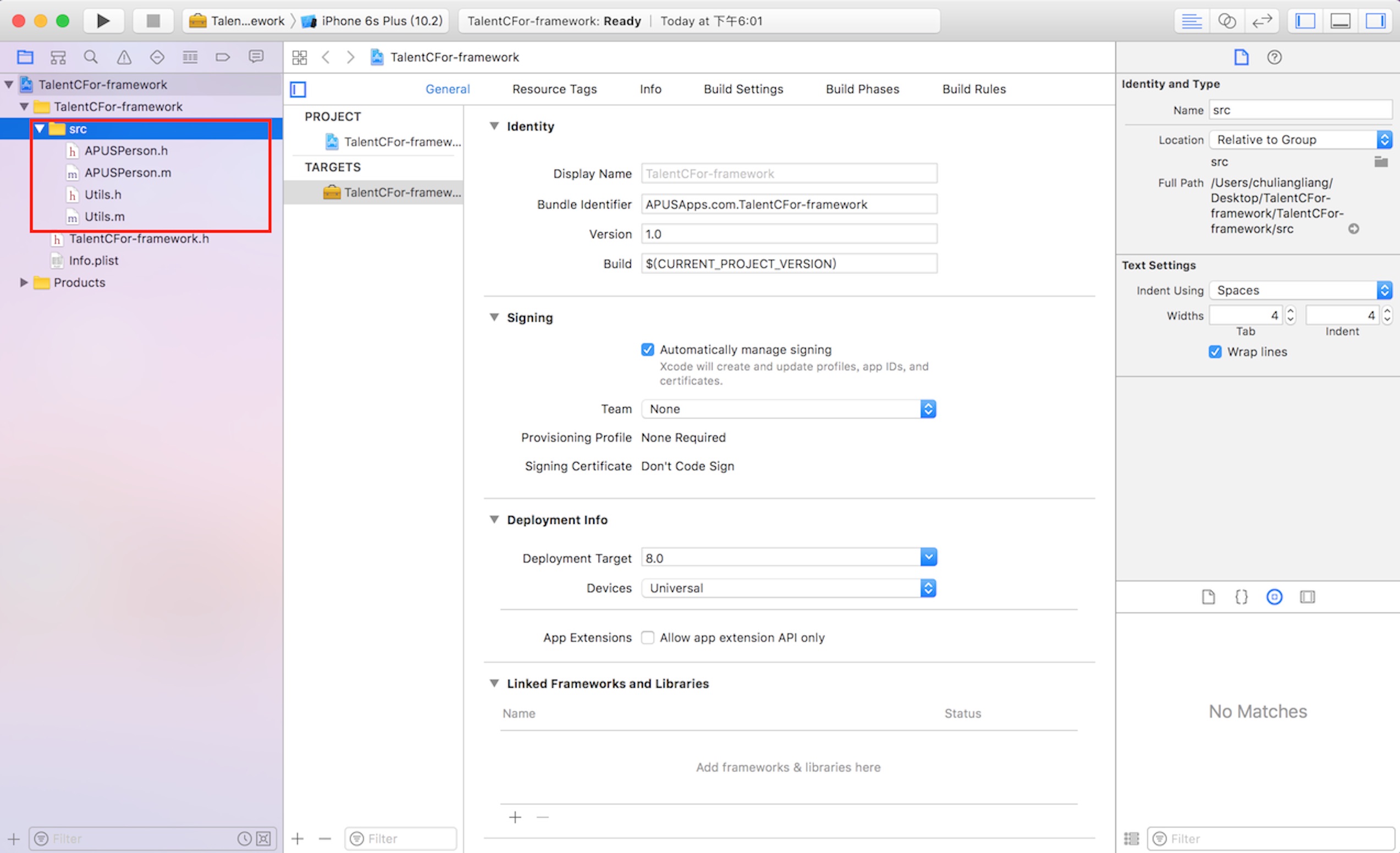
Task: Add a linked framework with plus button
Action: tap(515, 817)
